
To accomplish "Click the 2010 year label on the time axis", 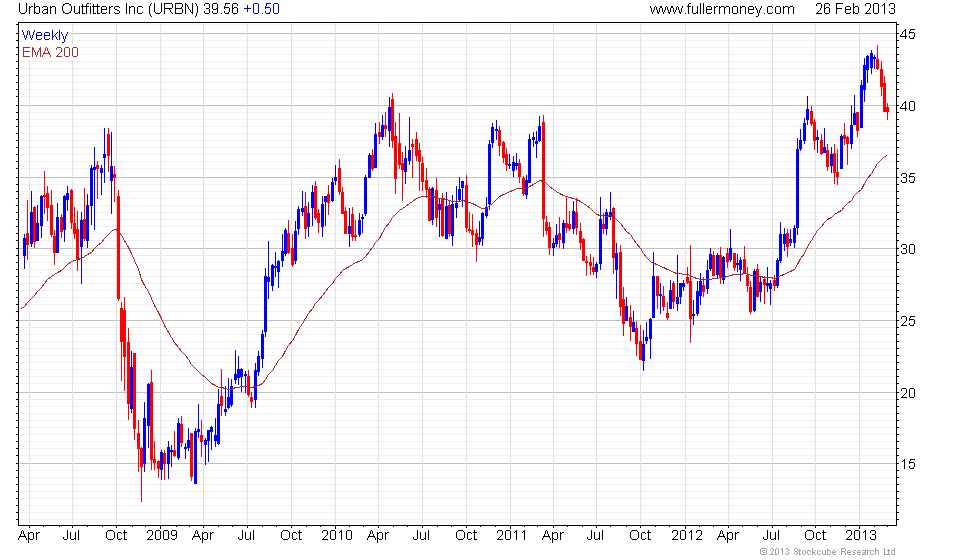I will coord(336,536).
